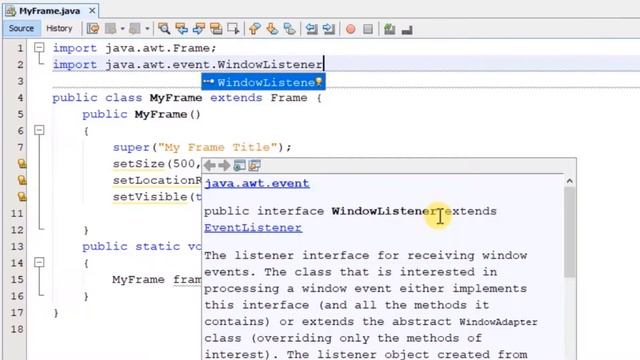Go to Find Next Occurrence icon
This screenshot has height=360, width=640.
[199, 29]
